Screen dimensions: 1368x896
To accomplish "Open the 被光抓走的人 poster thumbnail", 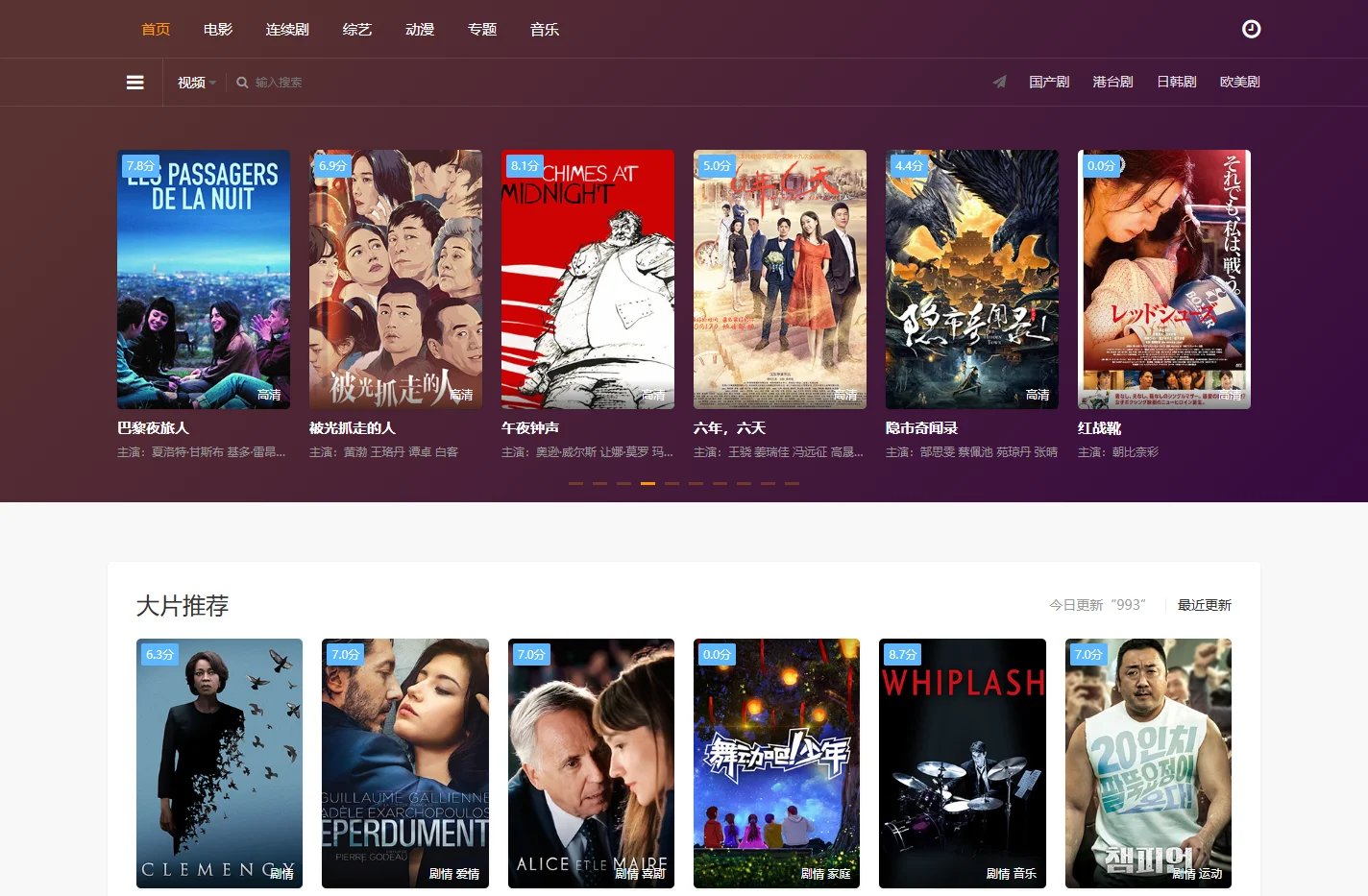I will (x=396, y=279).
